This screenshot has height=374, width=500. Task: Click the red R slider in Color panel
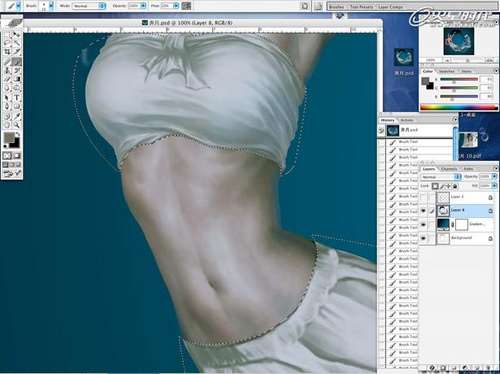tap(459, 80)
